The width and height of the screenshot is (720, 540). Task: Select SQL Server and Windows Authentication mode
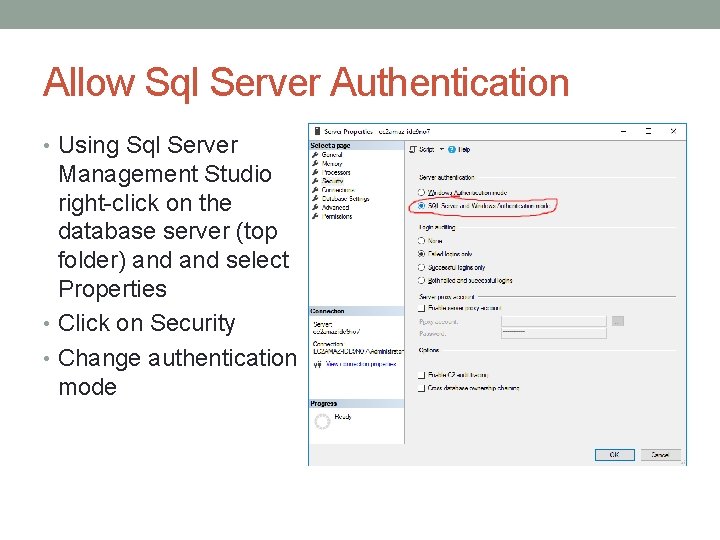coord(421,206)
